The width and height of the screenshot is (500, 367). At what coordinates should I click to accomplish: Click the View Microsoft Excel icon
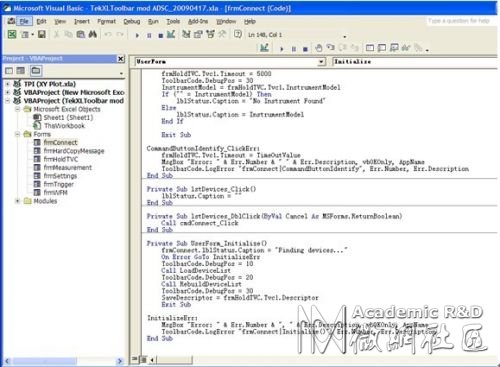(x=12, y=34)
